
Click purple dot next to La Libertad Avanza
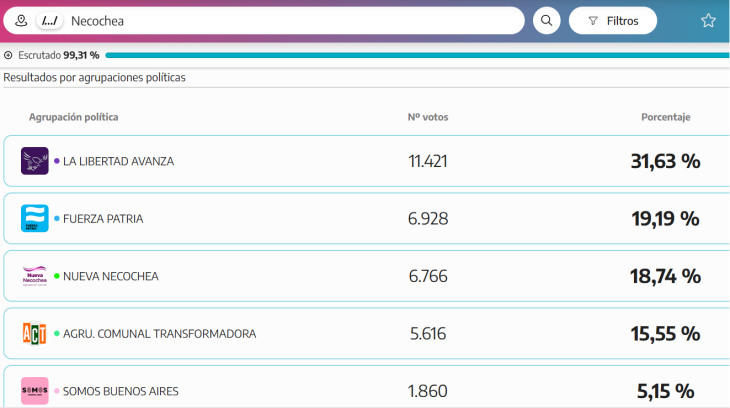[x=57, y=161]
